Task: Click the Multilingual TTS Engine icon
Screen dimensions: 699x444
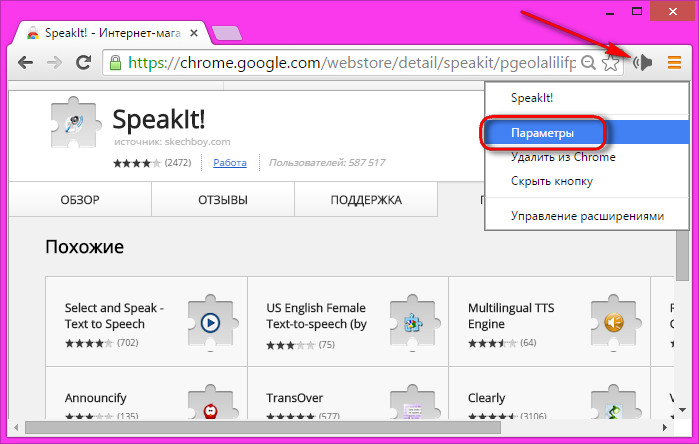Action: pyautogui.click(x=614, y=323)
